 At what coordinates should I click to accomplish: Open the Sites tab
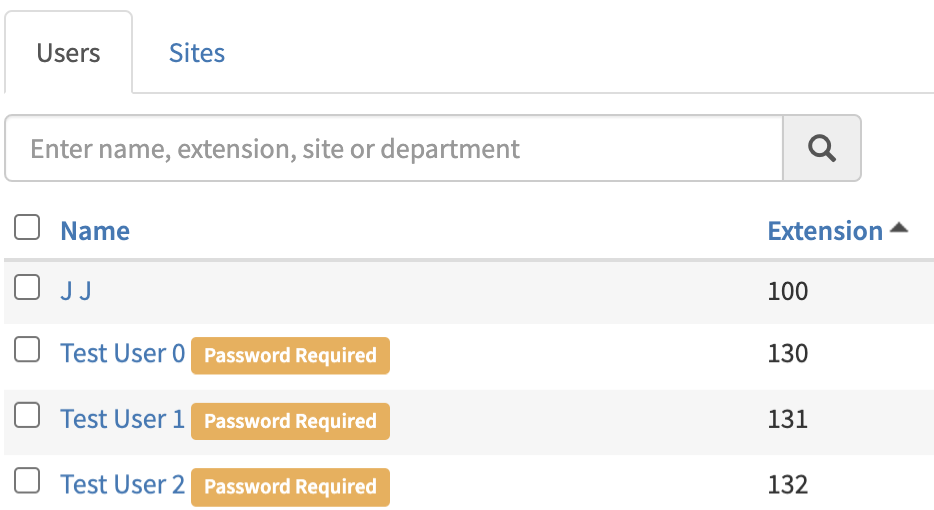[x=197, y=53]
